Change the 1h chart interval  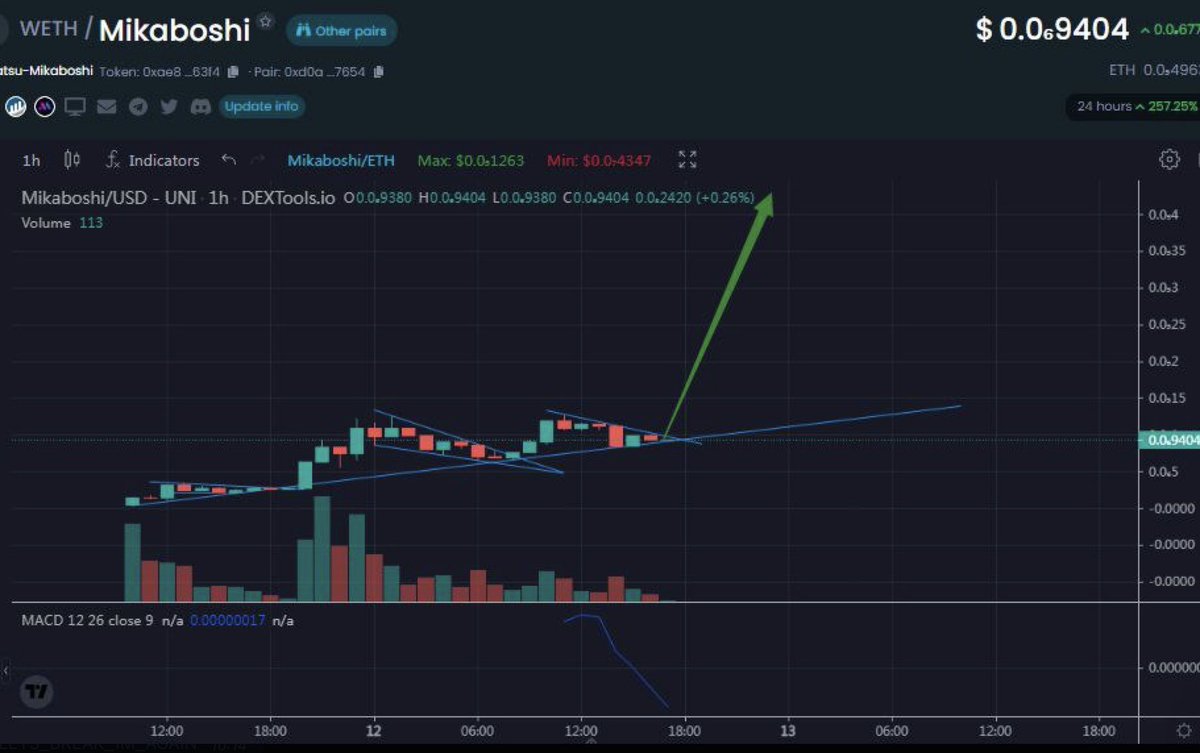pos(32,160)
